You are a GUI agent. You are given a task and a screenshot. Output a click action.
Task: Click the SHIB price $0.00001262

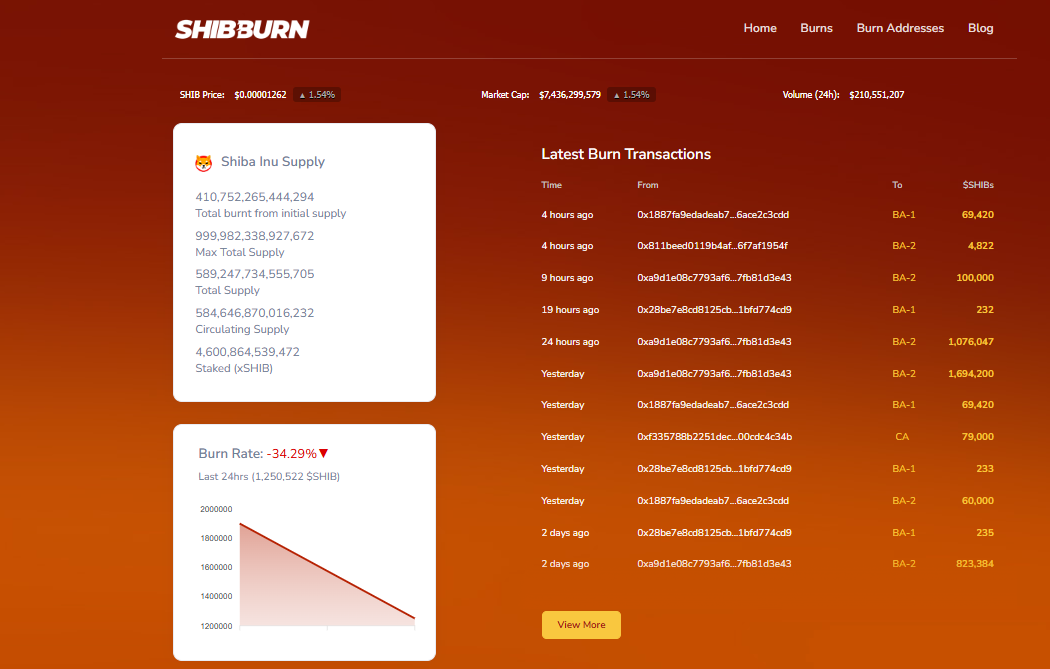[260, 95]
